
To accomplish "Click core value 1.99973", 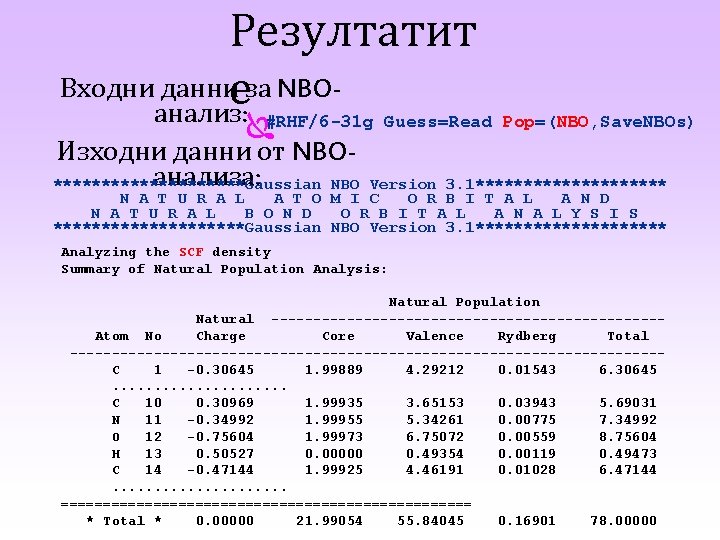I will click(x=334, y=437).
